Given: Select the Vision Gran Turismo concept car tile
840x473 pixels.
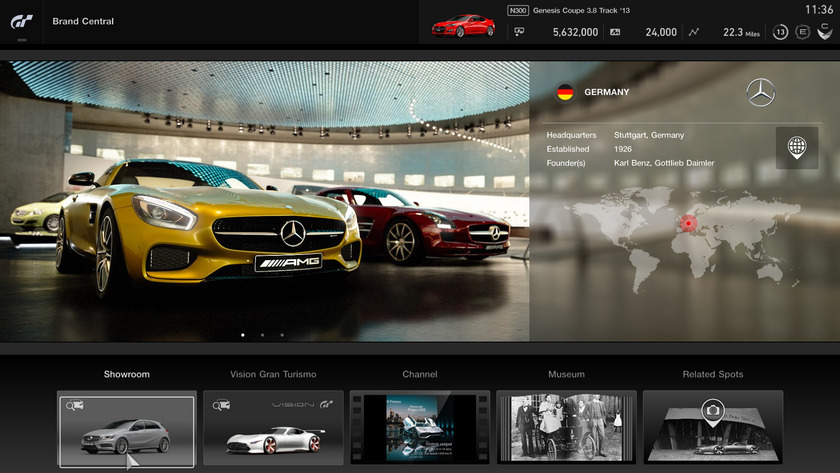Looking at the screenshot, I should 273,427.
